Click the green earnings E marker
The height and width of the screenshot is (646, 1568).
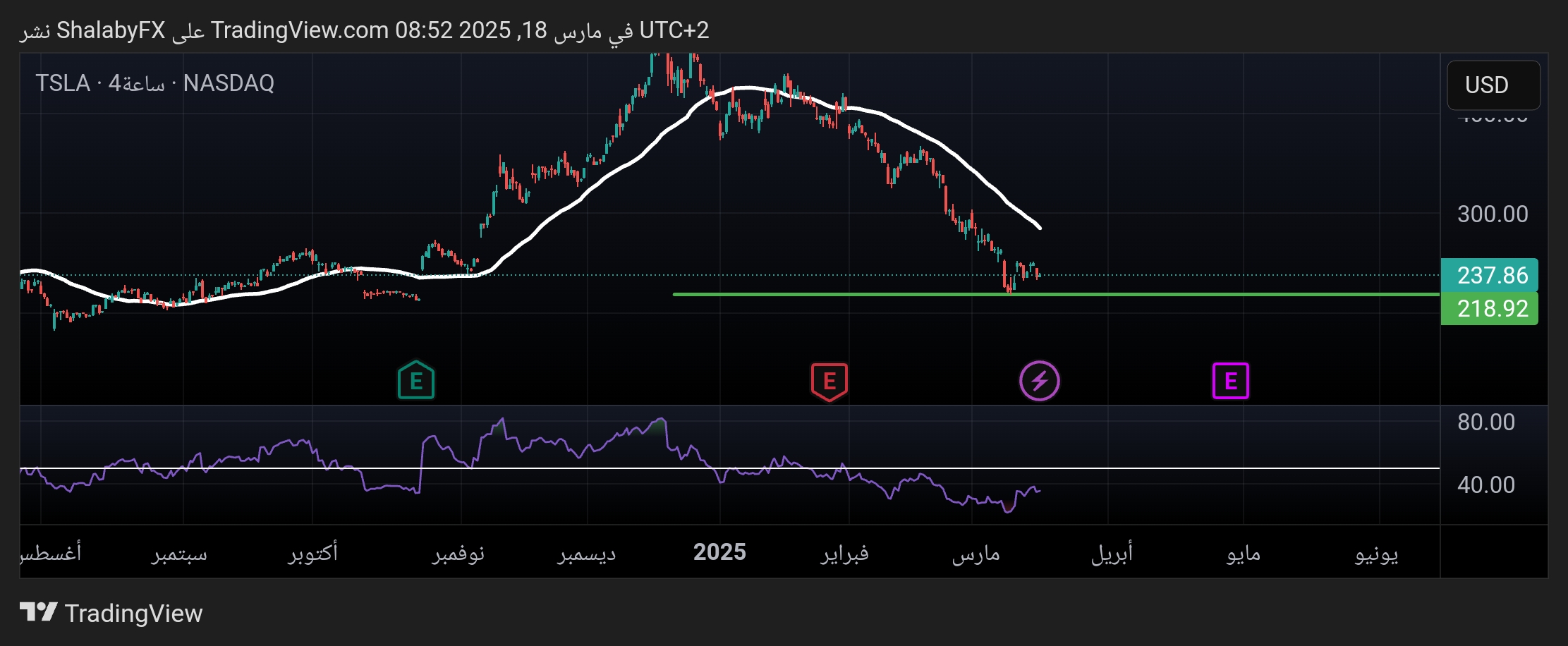[x=415, y=381]
